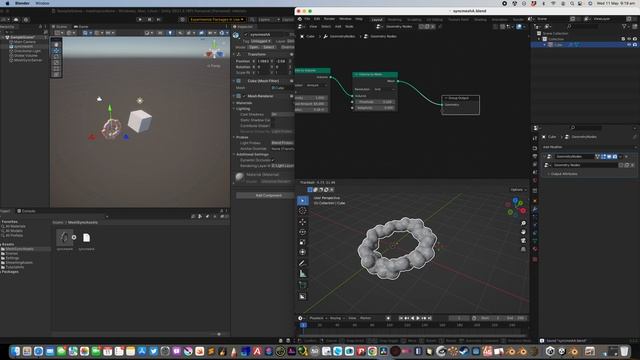Toggle GeometryNodes modifier edit mode display
The width and height of the screenshot is (640, 360).
click(x=603, y=156)
